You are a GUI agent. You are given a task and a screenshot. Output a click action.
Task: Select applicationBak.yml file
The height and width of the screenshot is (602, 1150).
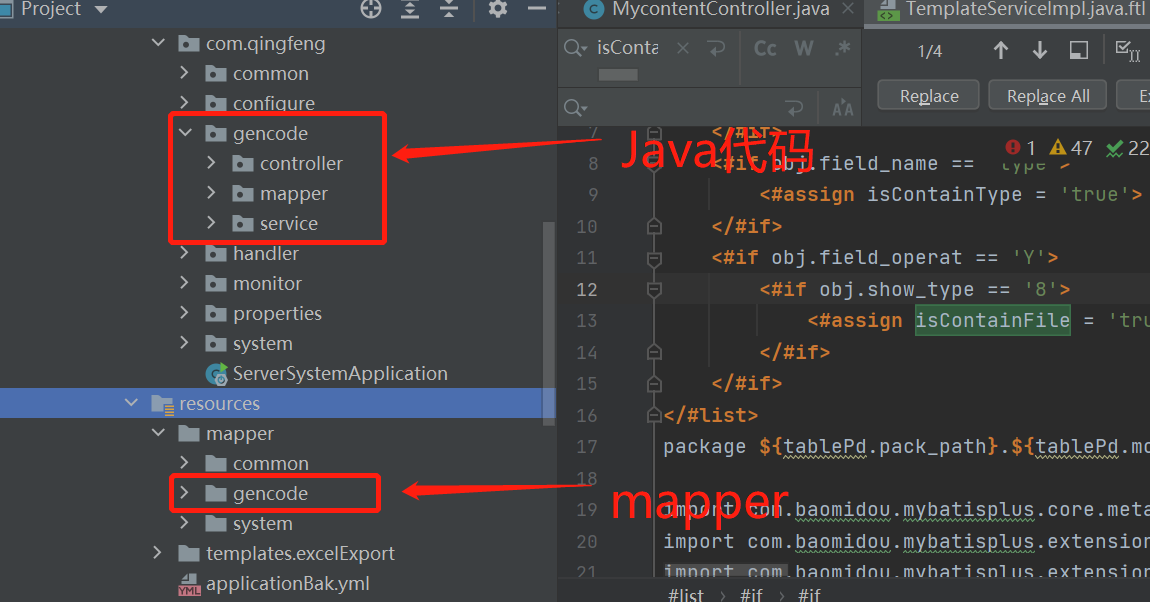pyautogui.click(x=288, y=584)
